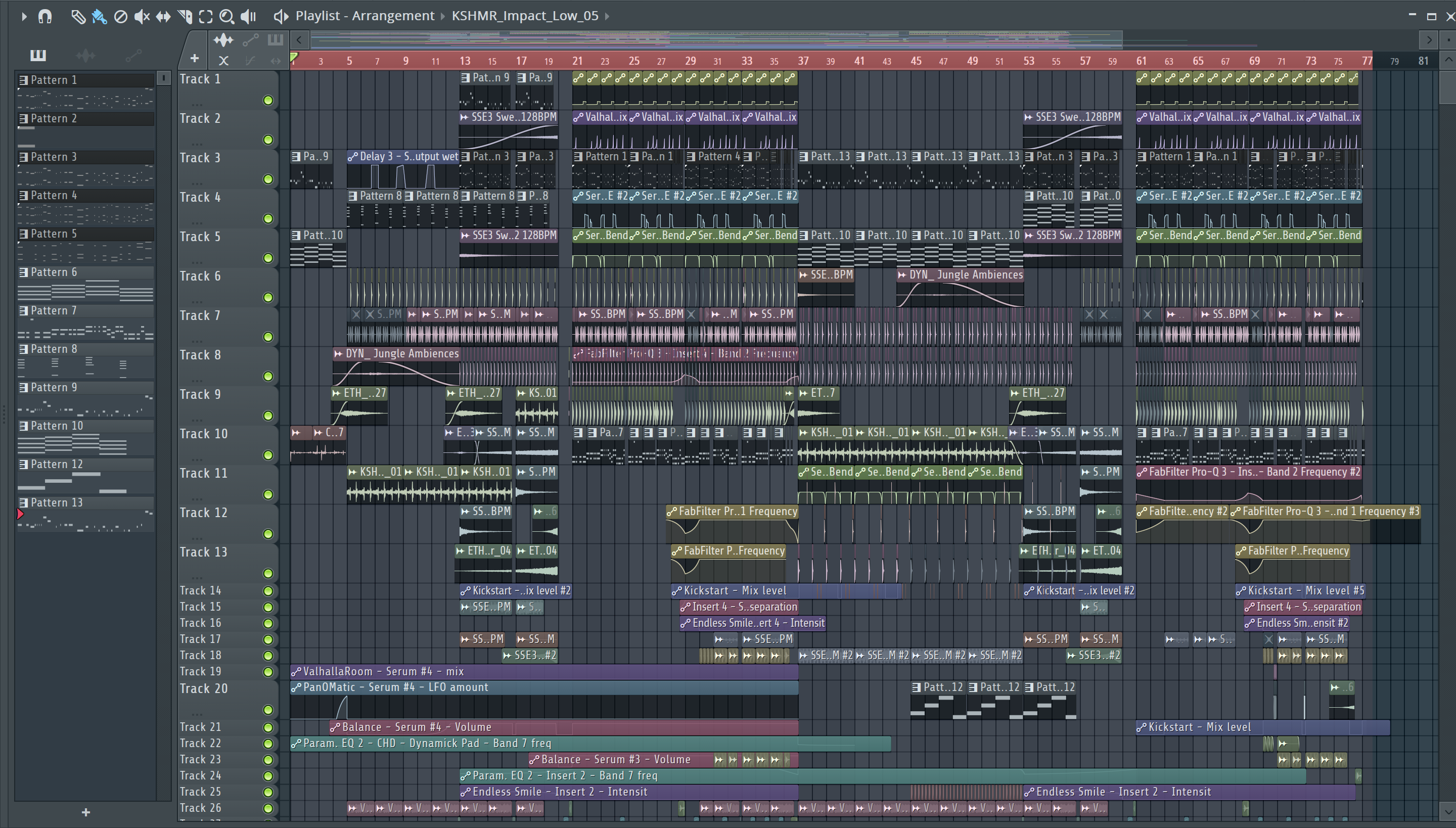Screen dimensions: 1456x828
Task: Mute Track 22 with its green LED
Action: click(x=268, y=743)
